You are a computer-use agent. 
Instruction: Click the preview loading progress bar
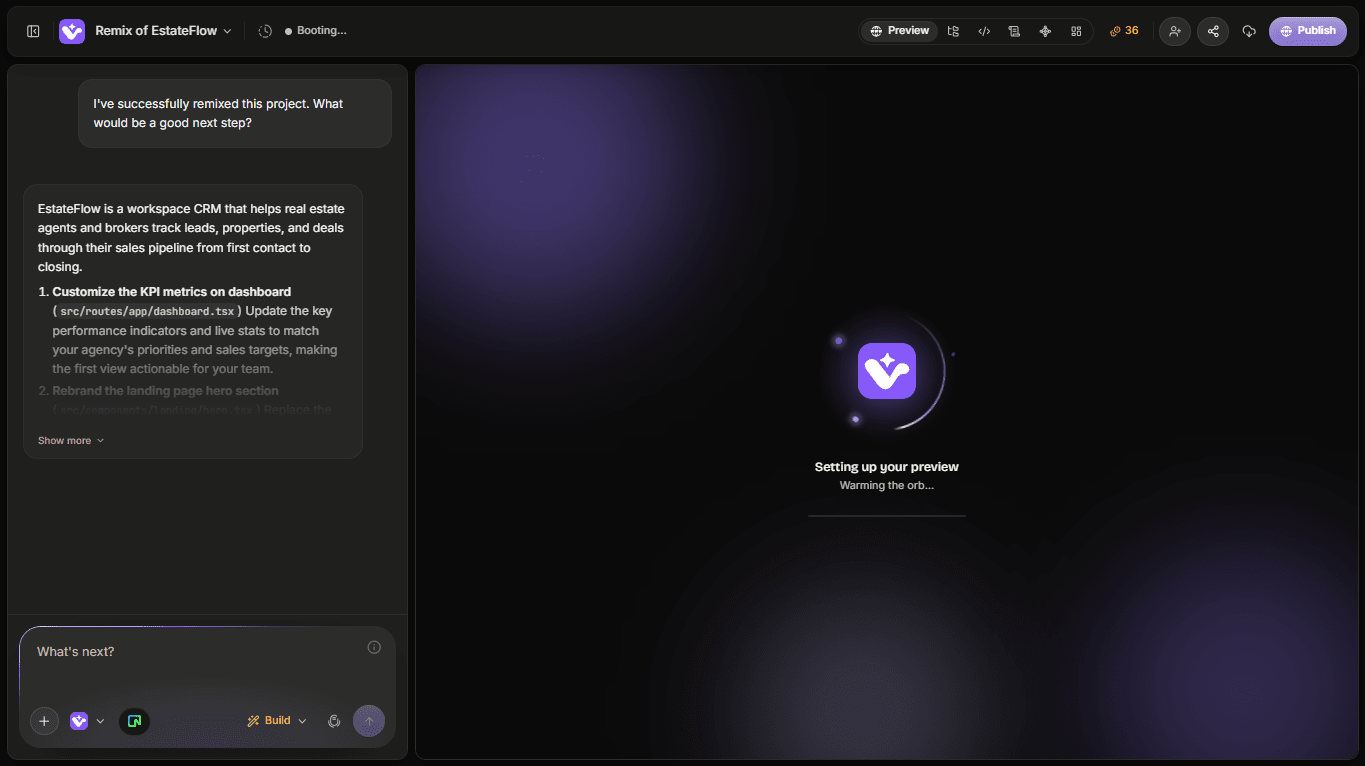(x=887, y=516)
